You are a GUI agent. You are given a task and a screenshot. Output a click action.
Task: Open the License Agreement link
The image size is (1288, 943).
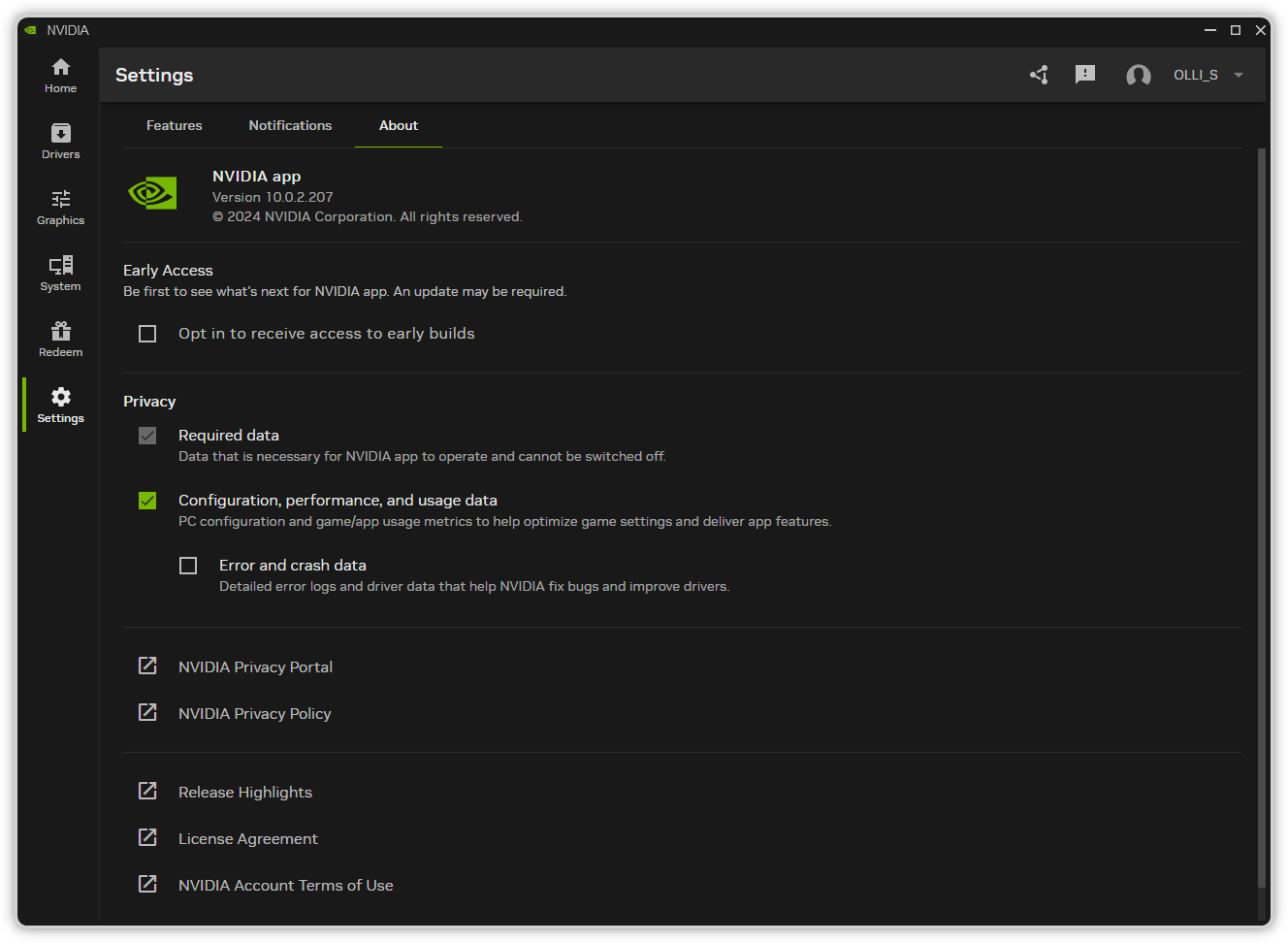tap(248, 838)
